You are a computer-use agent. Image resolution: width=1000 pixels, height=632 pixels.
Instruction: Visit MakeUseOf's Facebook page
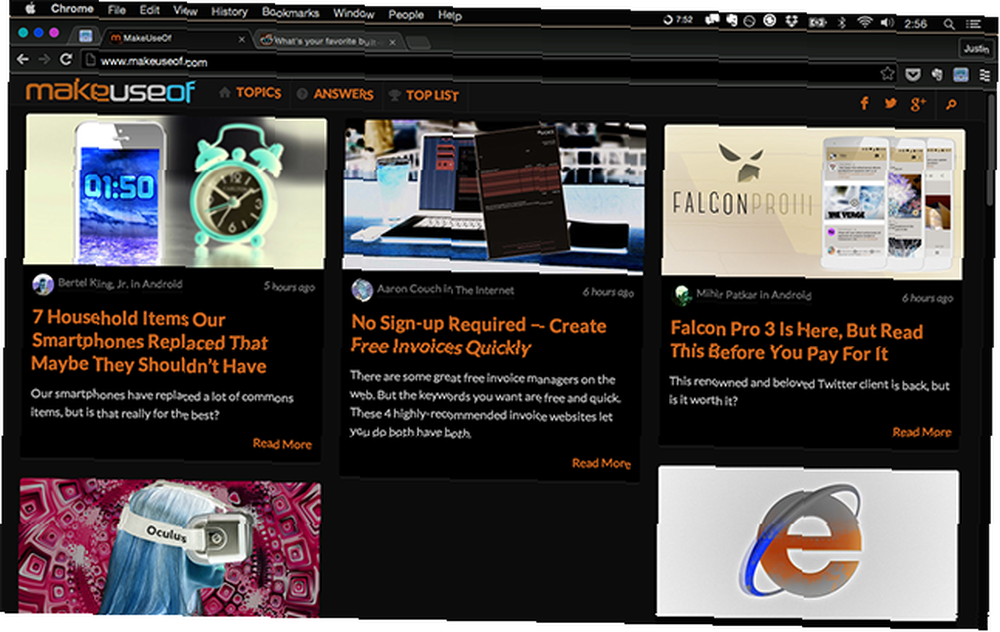click(864, 103)
